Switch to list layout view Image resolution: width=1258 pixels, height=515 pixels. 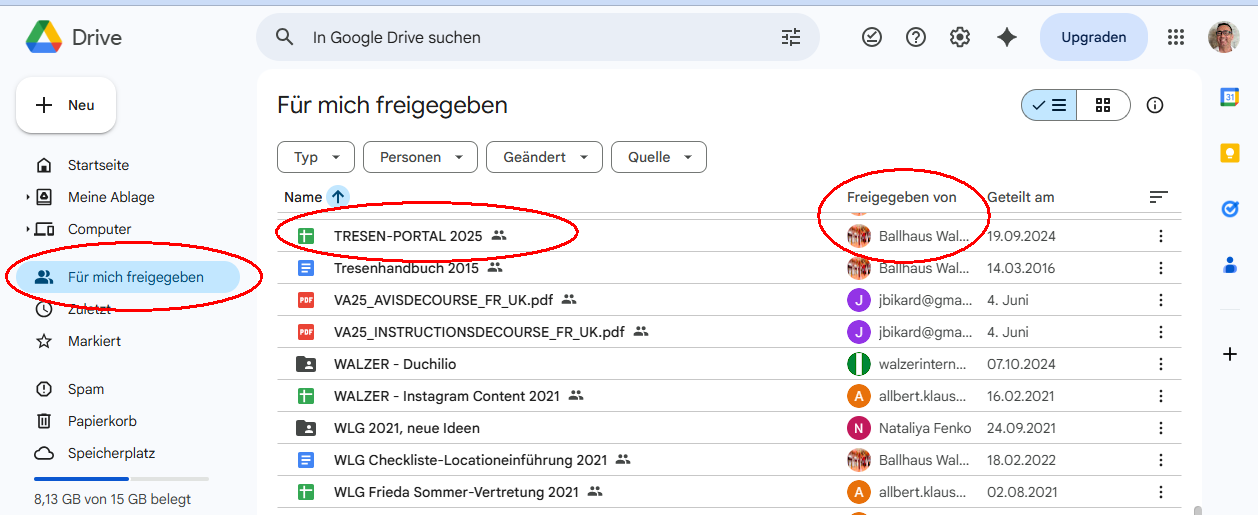click(1049, 105)
